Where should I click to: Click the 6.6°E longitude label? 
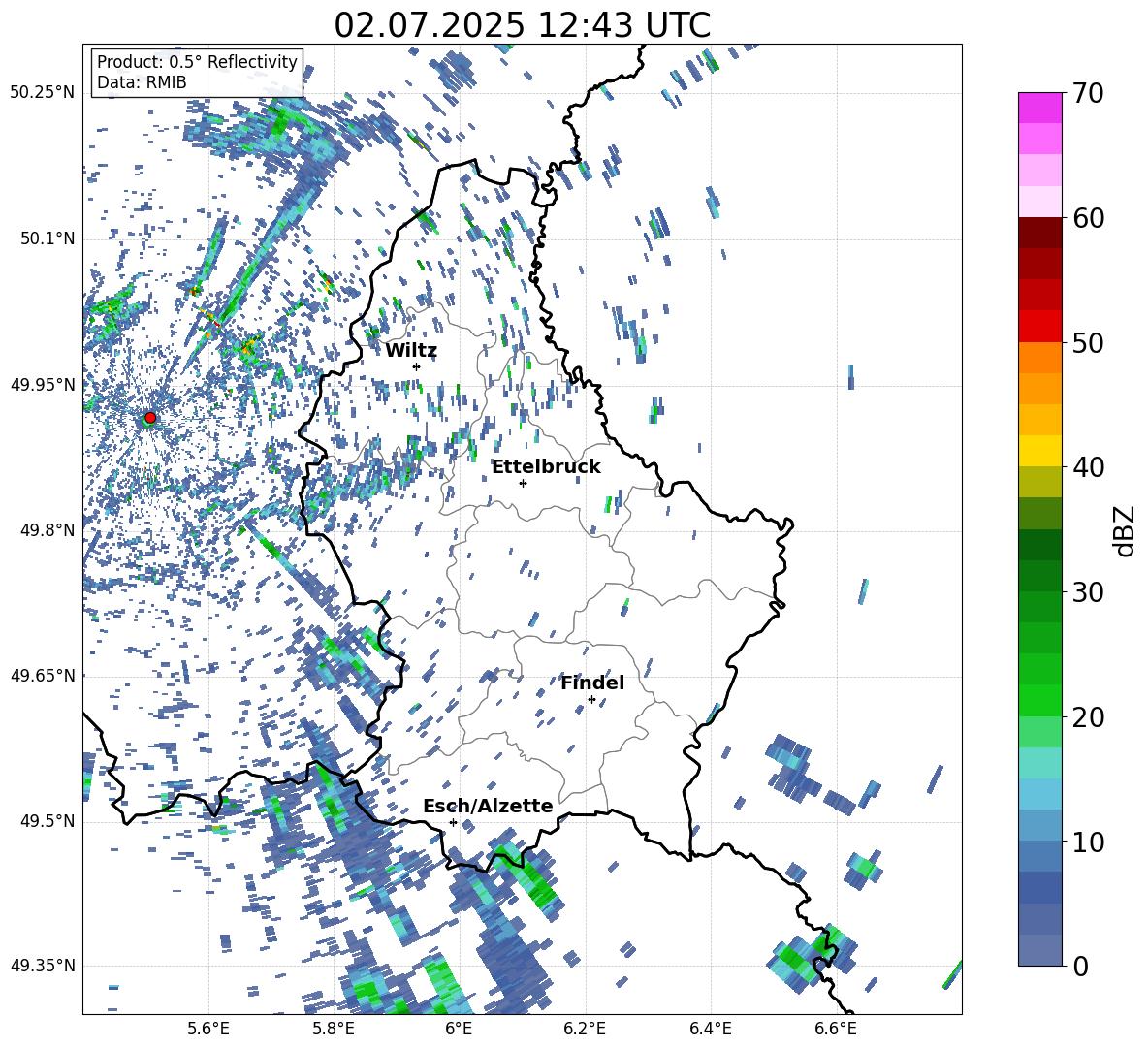tap(836, 1029)
